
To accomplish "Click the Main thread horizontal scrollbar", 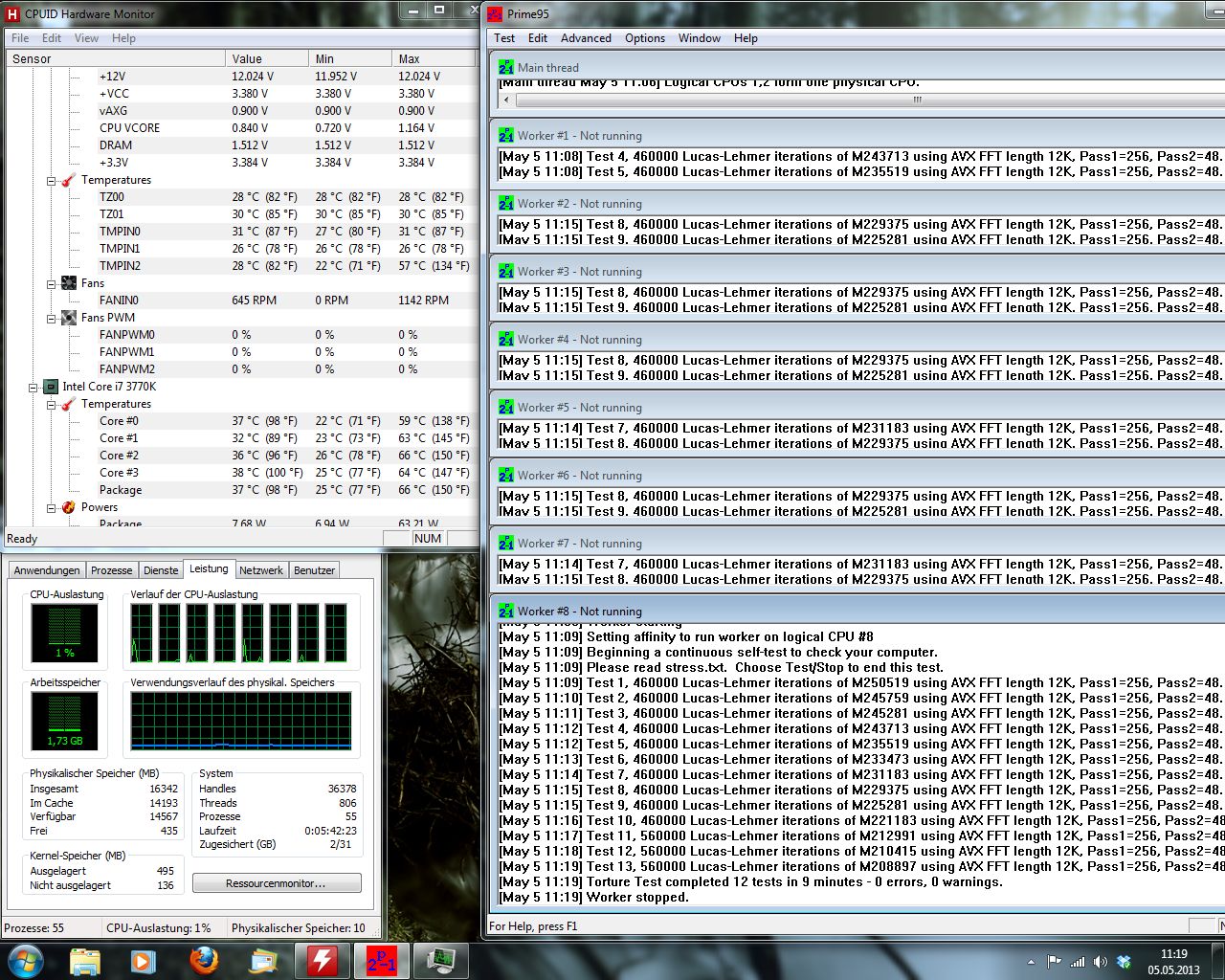I will 859,100.
